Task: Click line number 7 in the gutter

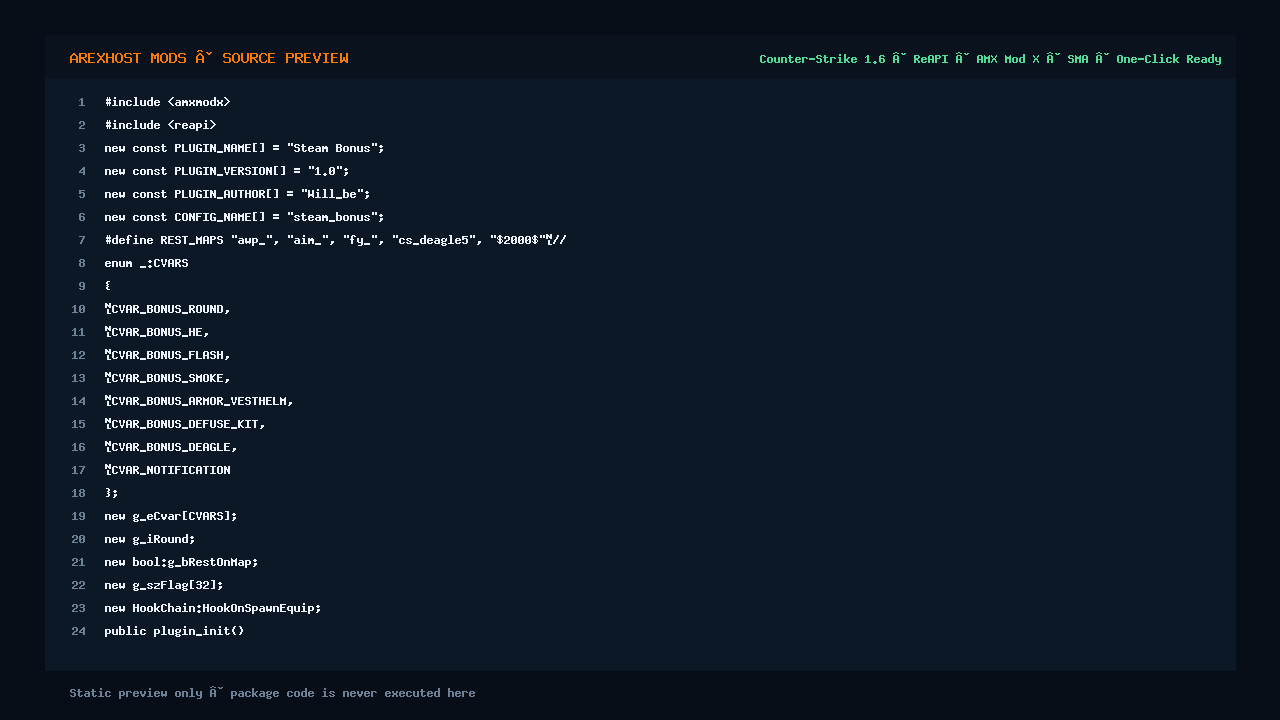Action: pyautogui.click(x=82, y=240)
